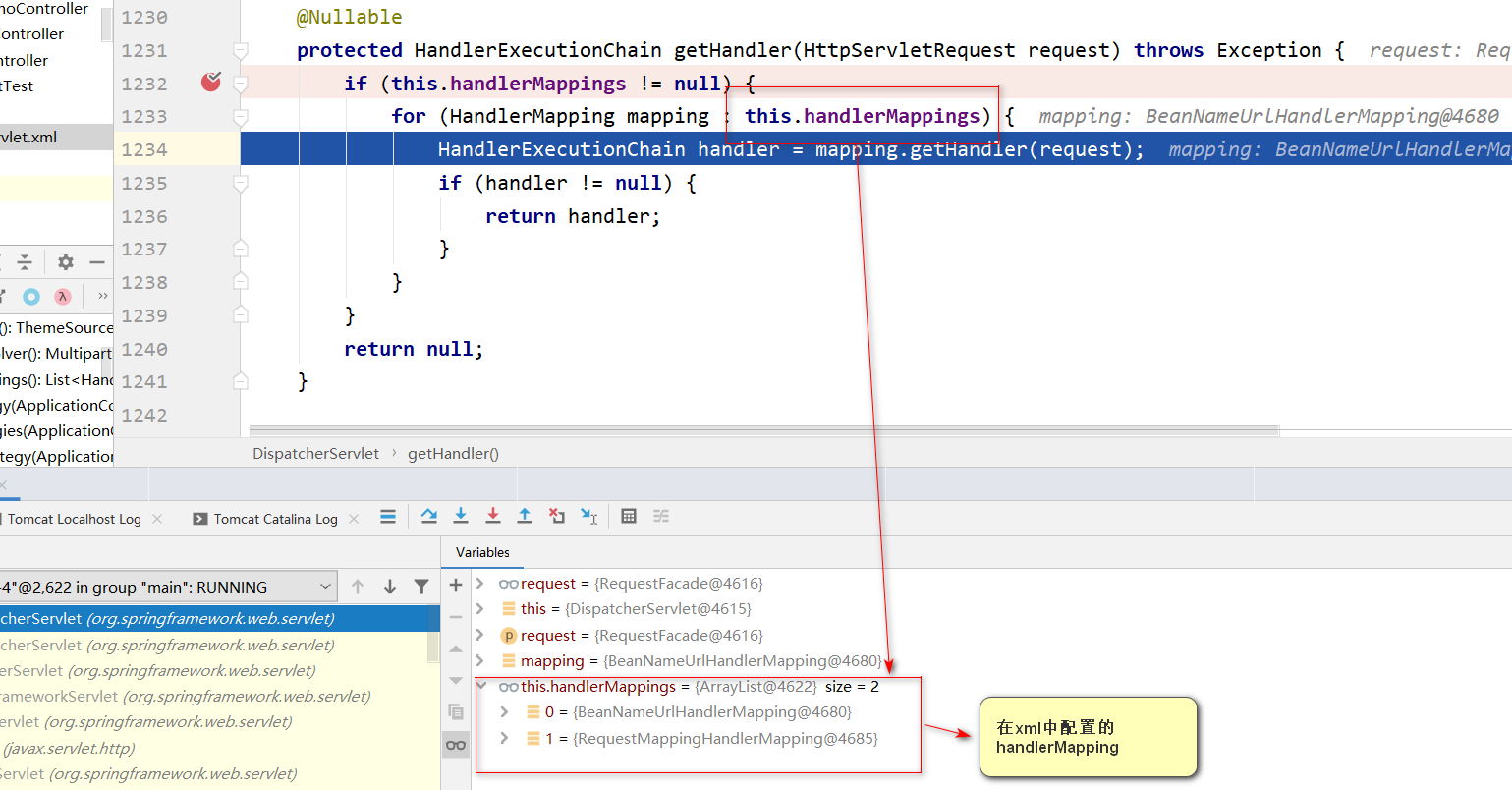1512x790 pixels.
Task: Expand the 'this' DispatcherServlet@4615 variable
Action: click(480, 609)
